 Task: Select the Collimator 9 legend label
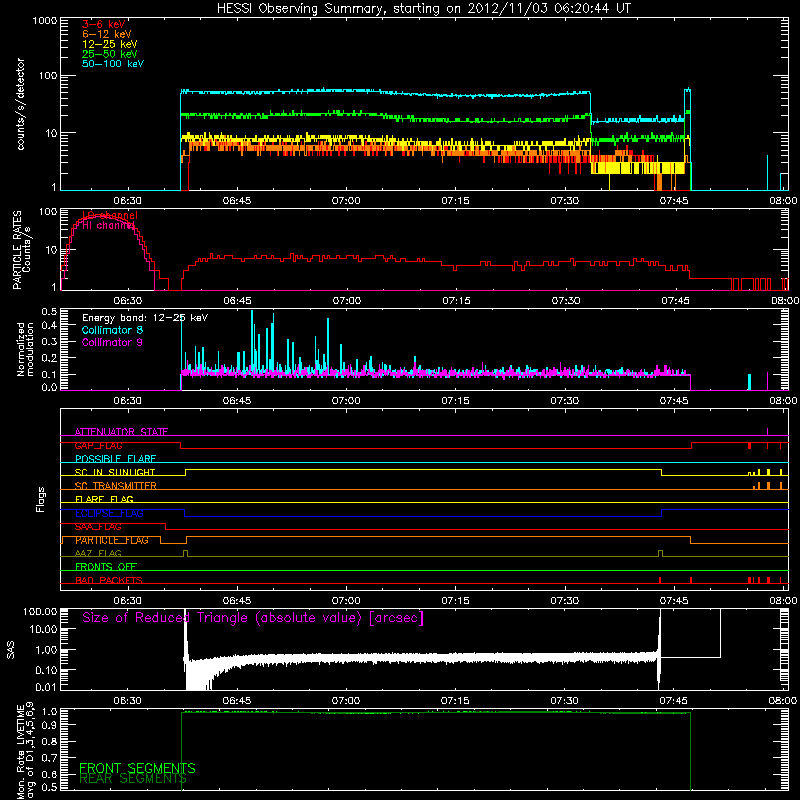pos(112,342)
